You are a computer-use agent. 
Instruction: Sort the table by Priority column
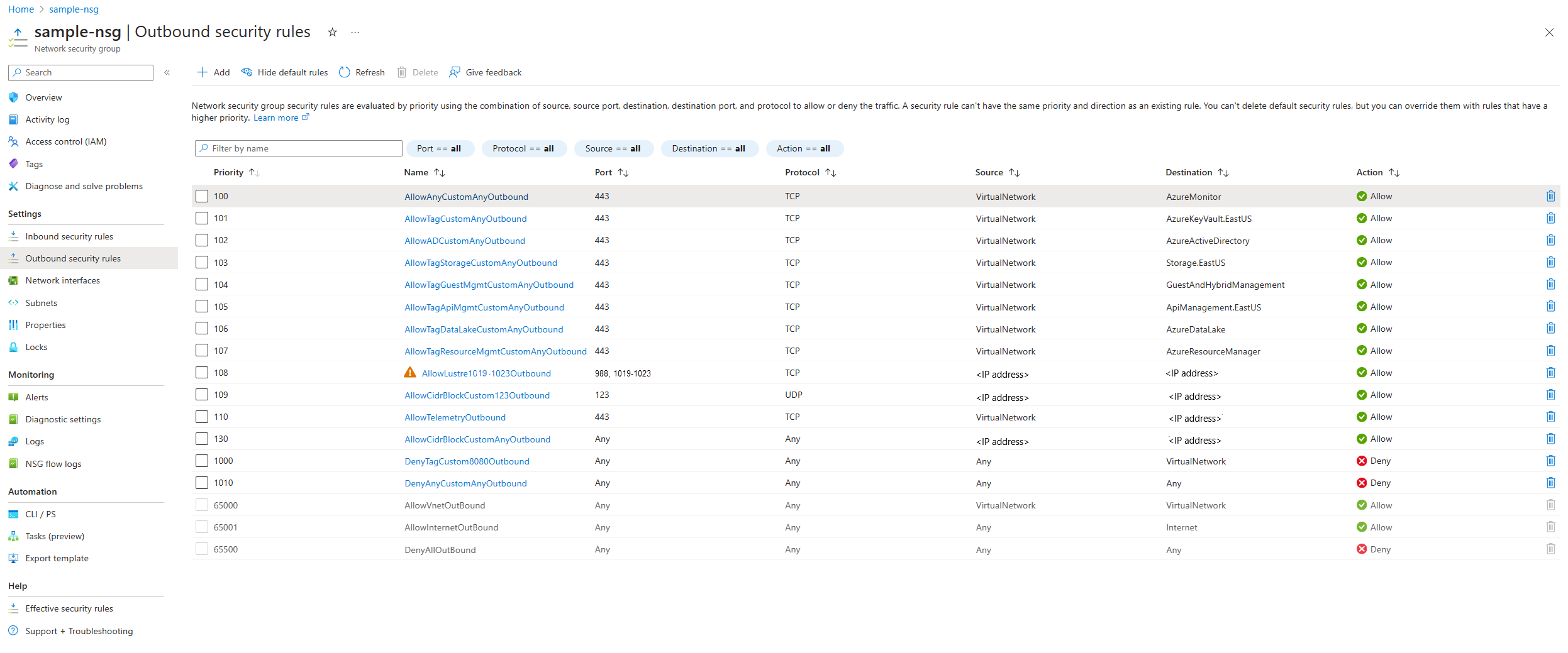[x=229, y=172]
